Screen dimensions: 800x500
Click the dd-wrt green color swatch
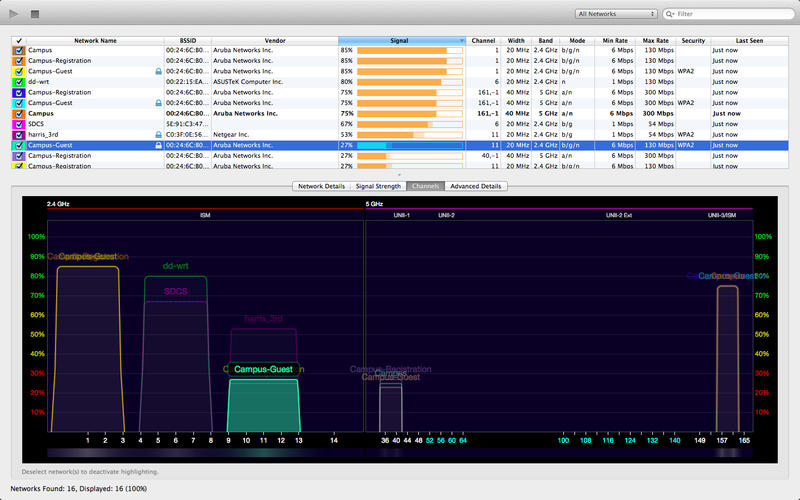click(18, 82)
